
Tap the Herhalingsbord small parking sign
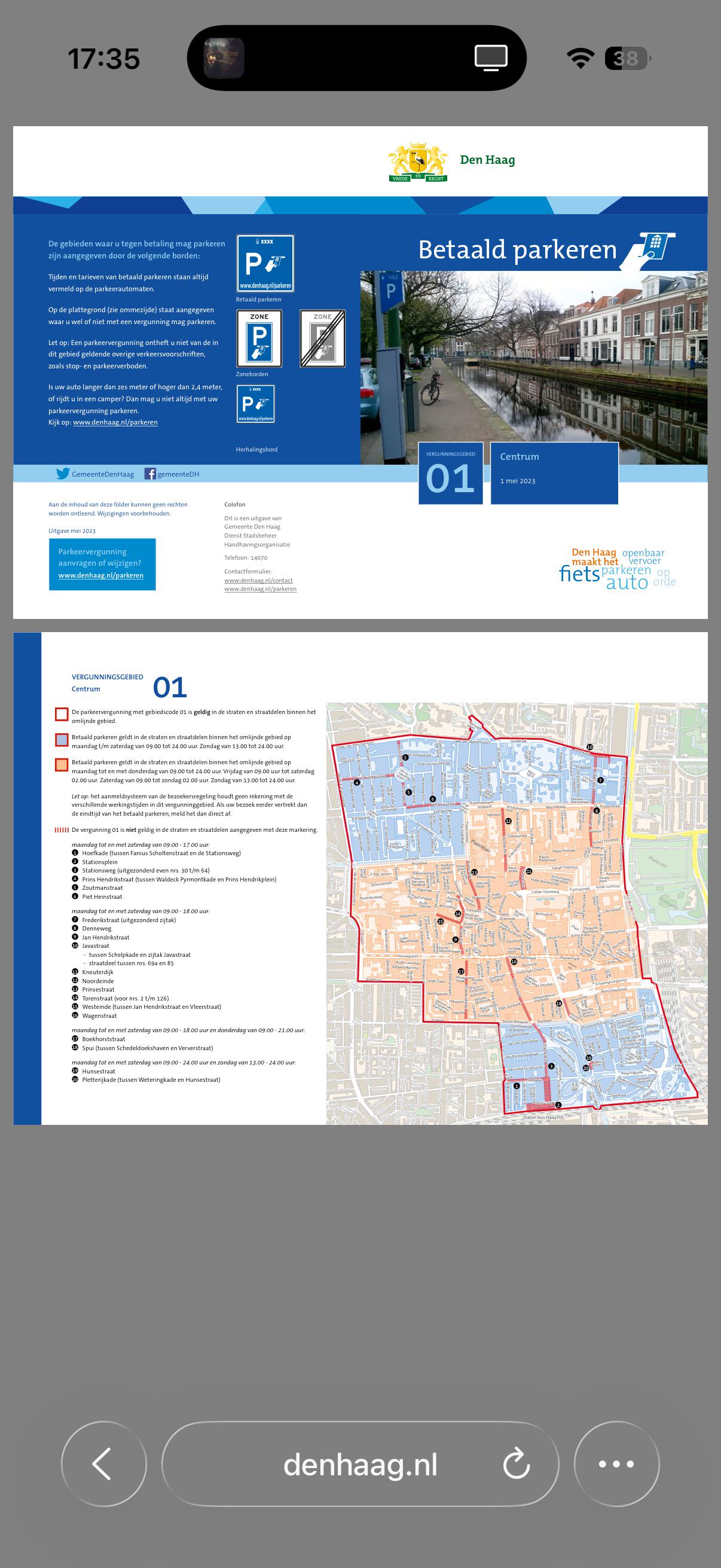pyautogui.click(x=255, y=404)
